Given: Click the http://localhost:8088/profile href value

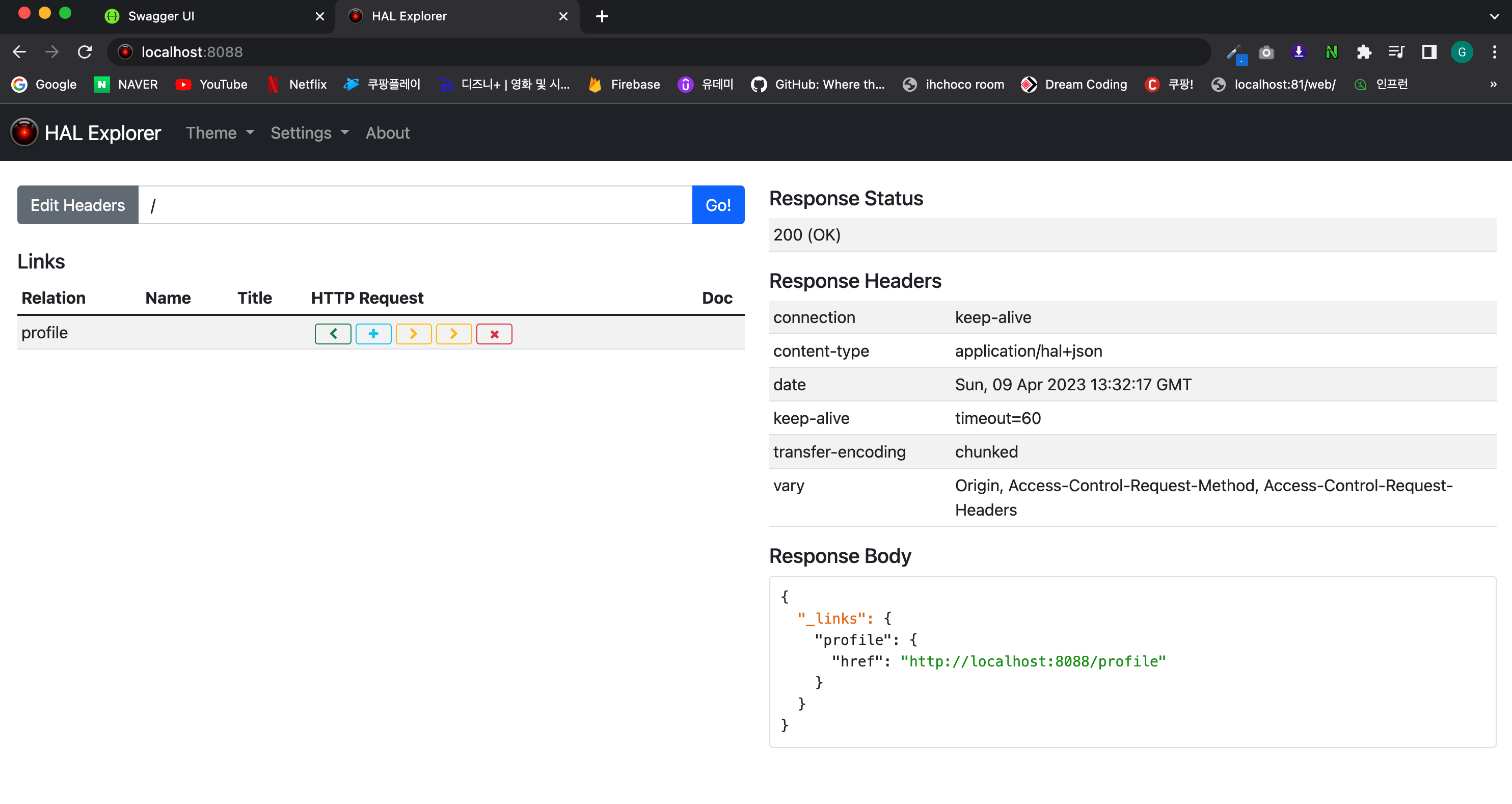Looking at the screenshot, I should (x=1033, y=661).
